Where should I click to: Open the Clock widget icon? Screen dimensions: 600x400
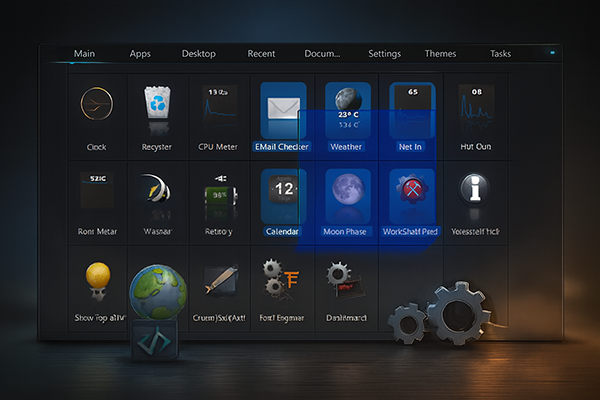[x=97, y=105]
